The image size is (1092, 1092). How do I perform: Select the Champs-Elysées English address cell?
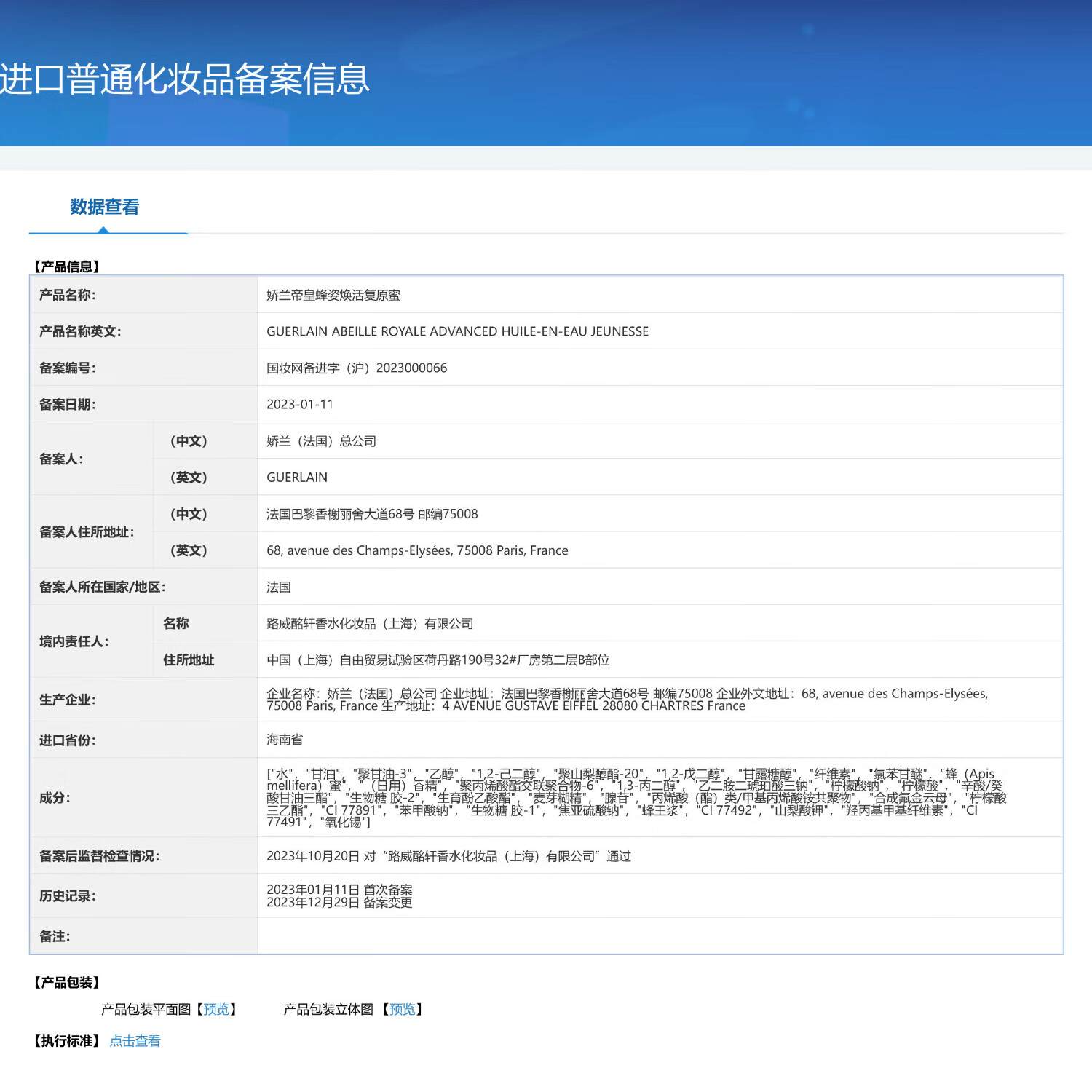(417, 550)
